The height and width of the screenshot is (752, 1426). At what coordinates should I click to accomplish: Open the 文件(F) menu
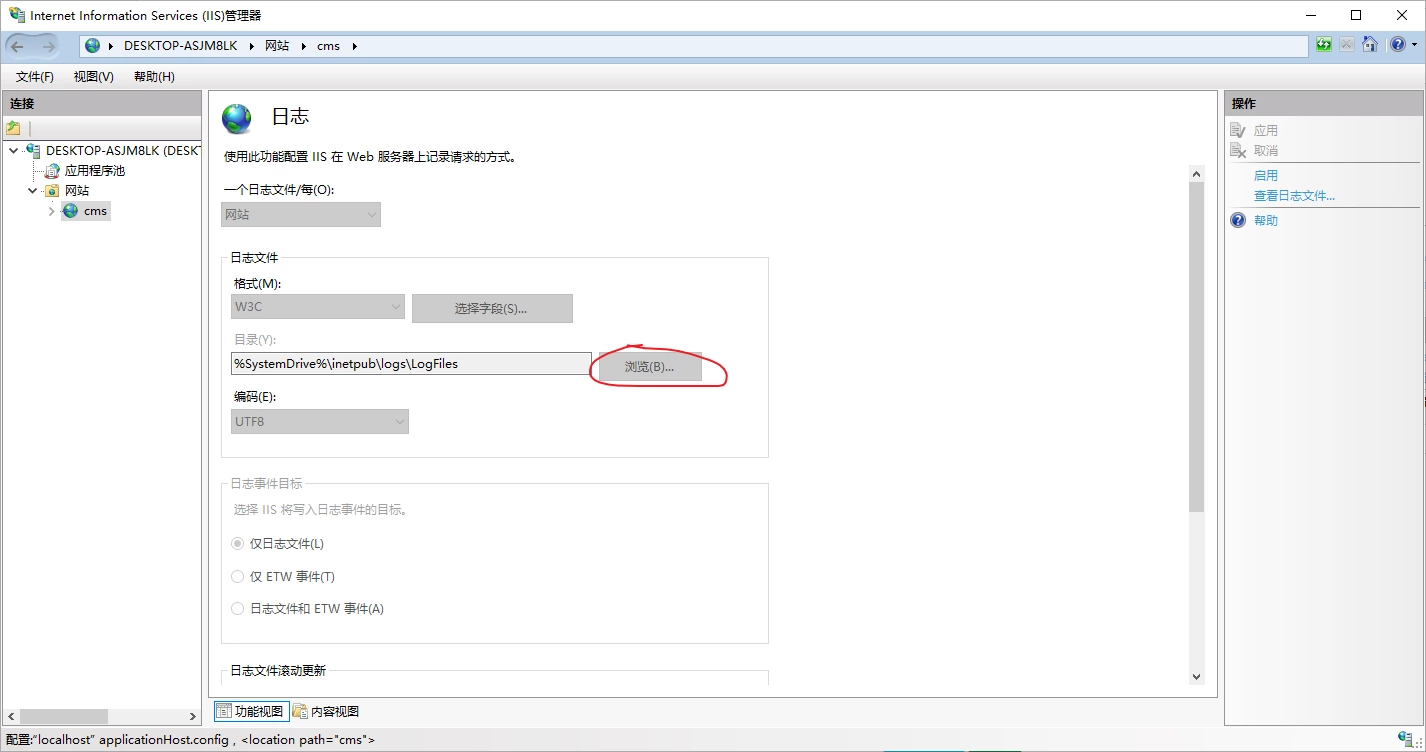click(x=35, y=77)
